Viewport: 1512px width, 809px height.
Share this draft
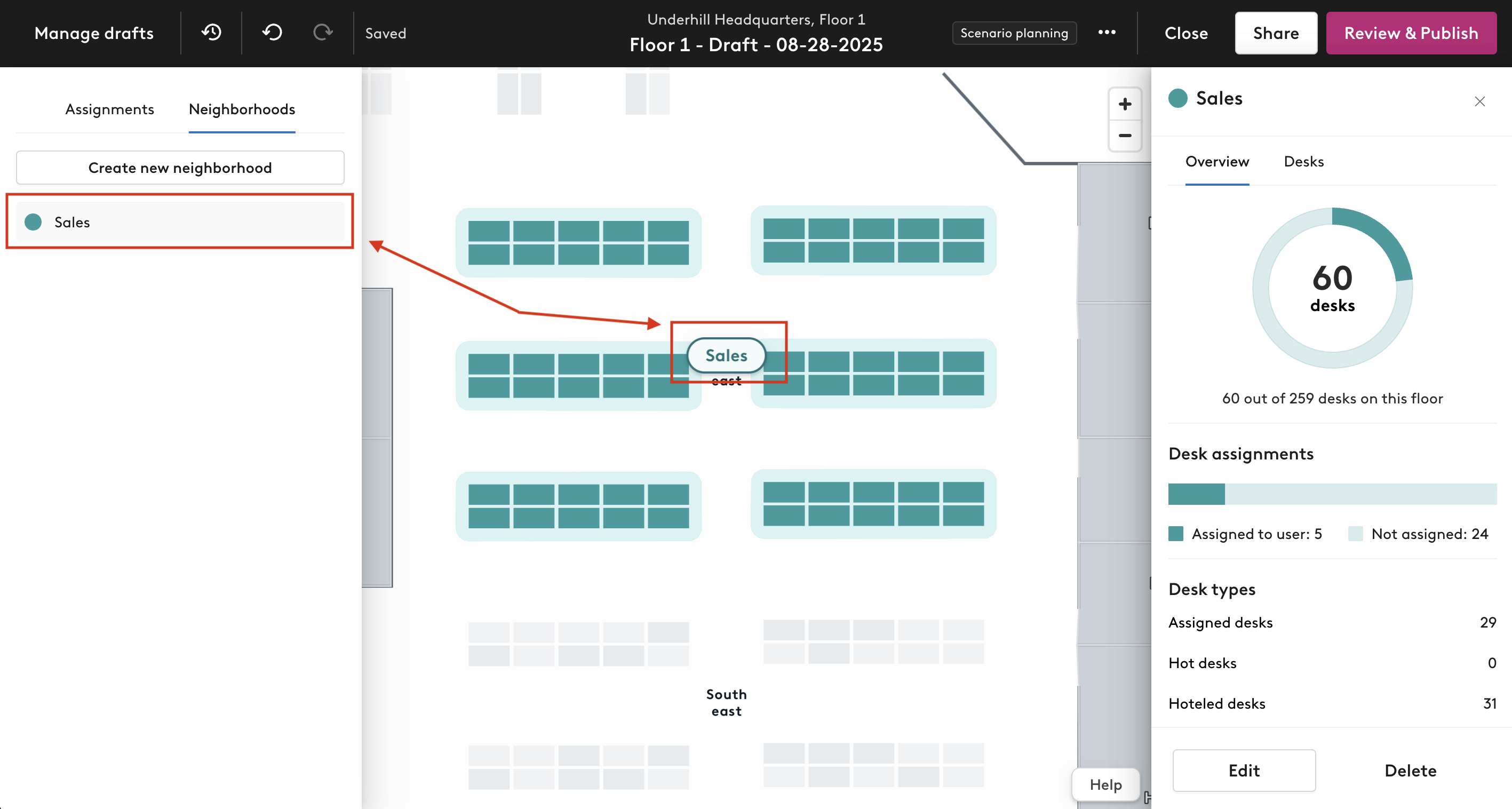click(1276, 33)
